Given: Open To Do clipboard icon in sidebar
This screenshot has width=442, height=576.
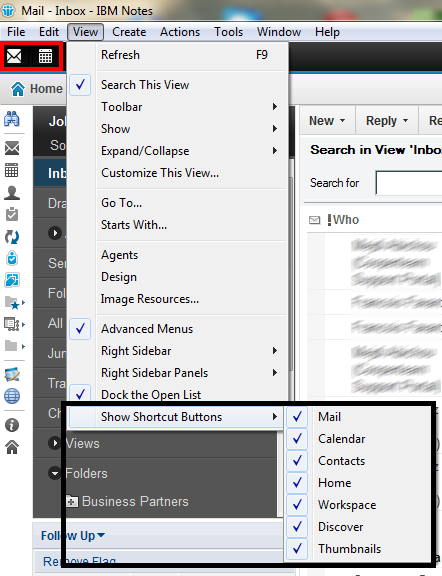Looking at the screenshot, I should click(12, 214).
